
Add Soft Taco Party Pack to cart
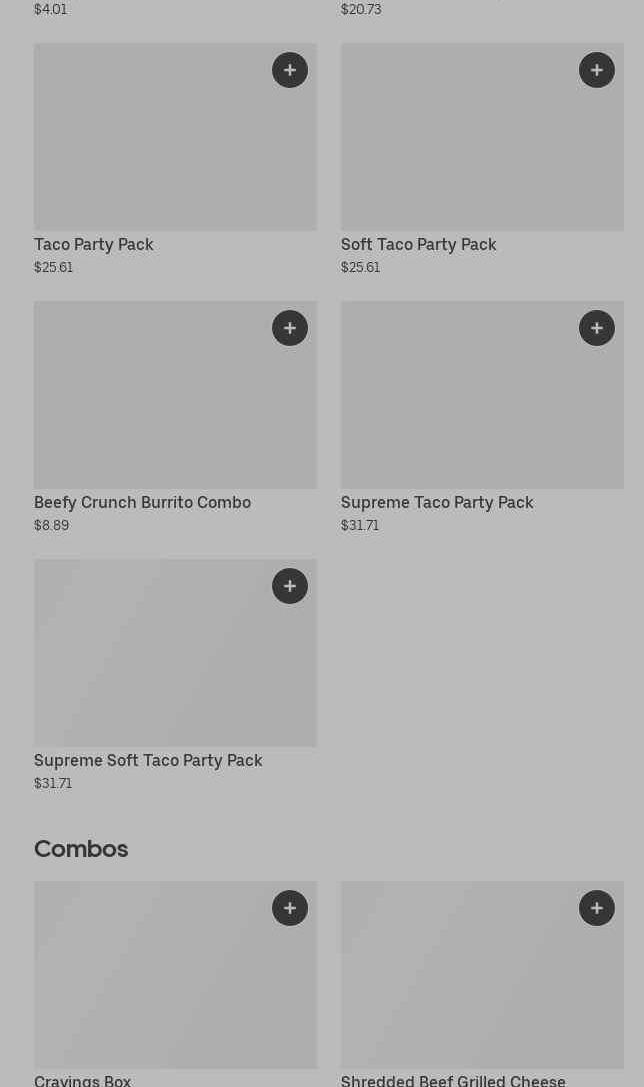coord(597,70)
